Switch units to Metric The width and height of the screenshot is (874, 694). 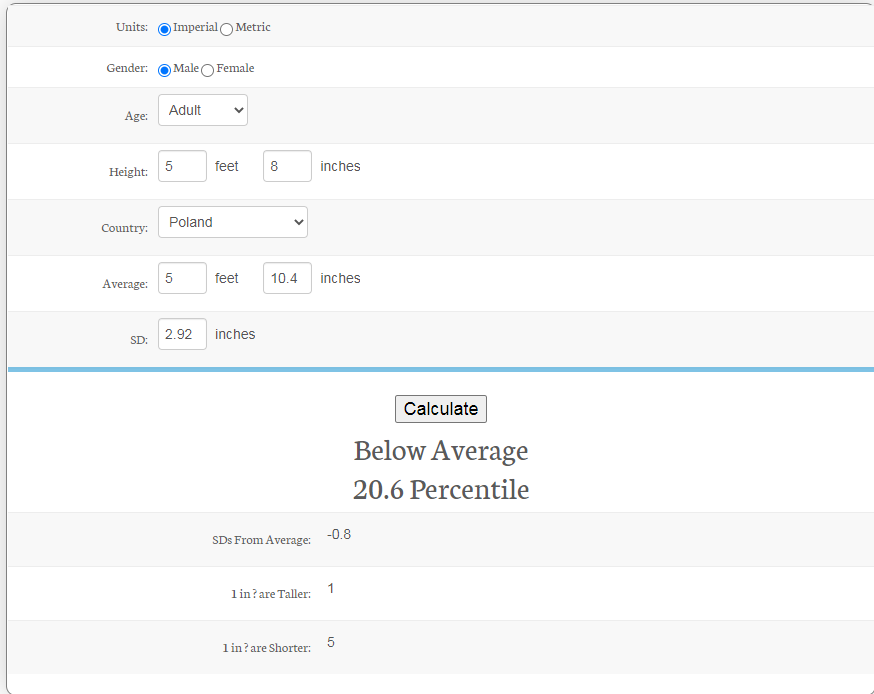[x=226, y=29]
